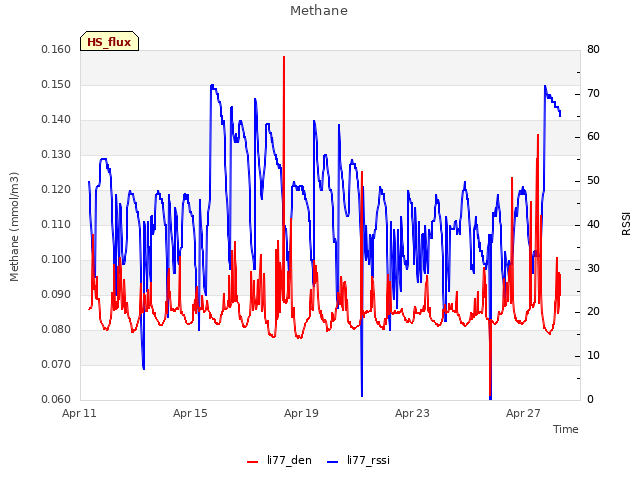Click the 10 RSSI axis value

coord(593,356)
